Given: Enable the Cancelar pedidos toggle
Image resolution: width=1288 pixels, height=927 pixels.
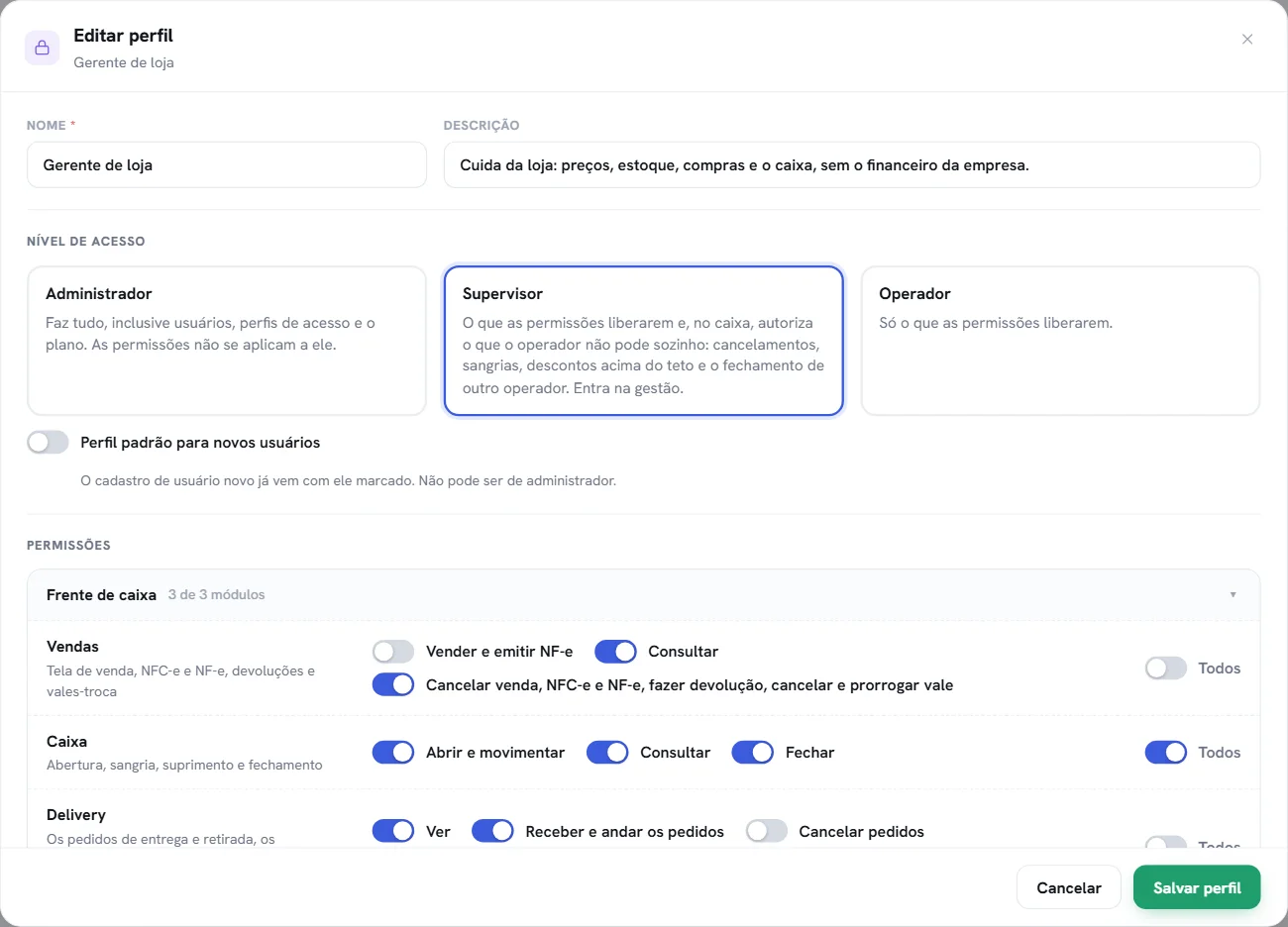Looking at the screenshot, I should (767, 832).
